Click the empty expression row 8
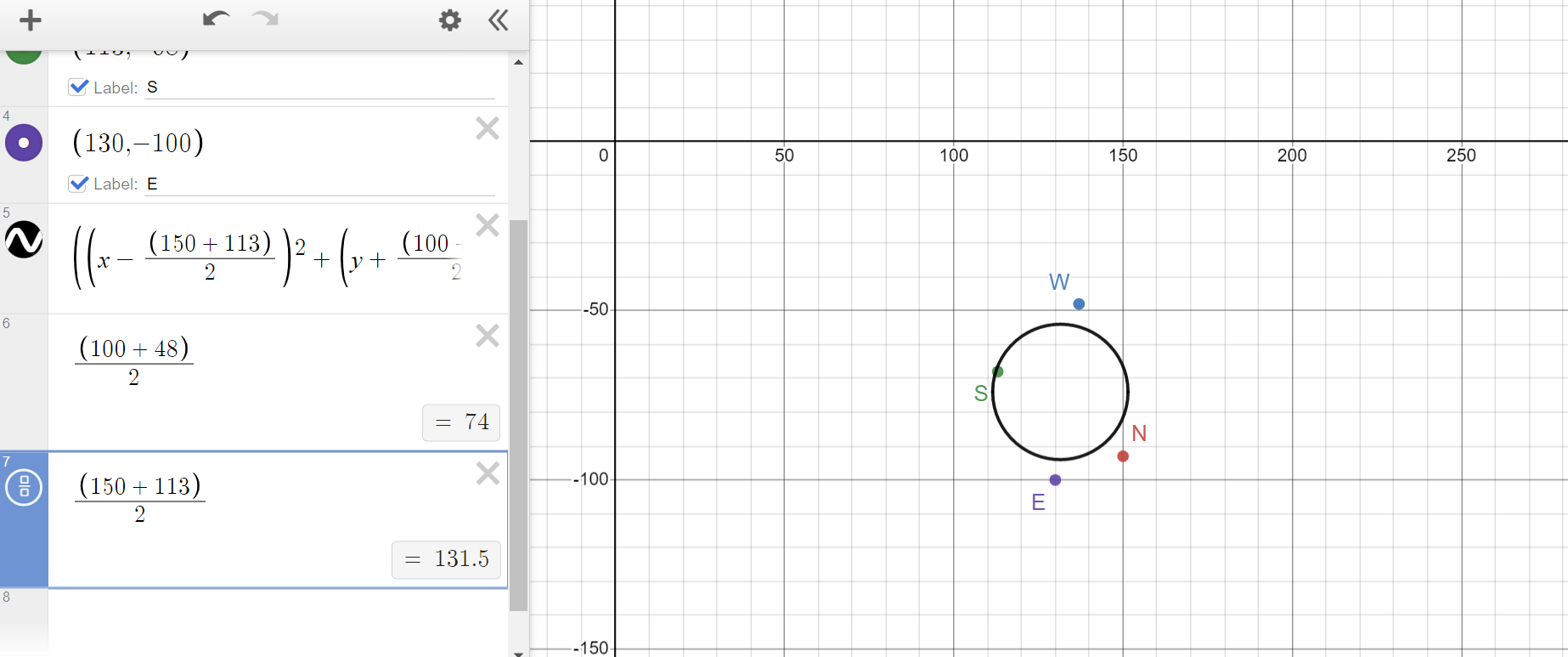The image size is (1568, 657). point(276,620)
